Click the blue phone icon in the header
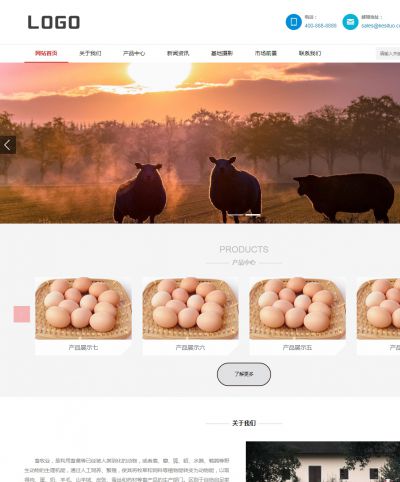 (x=294, y=22)
